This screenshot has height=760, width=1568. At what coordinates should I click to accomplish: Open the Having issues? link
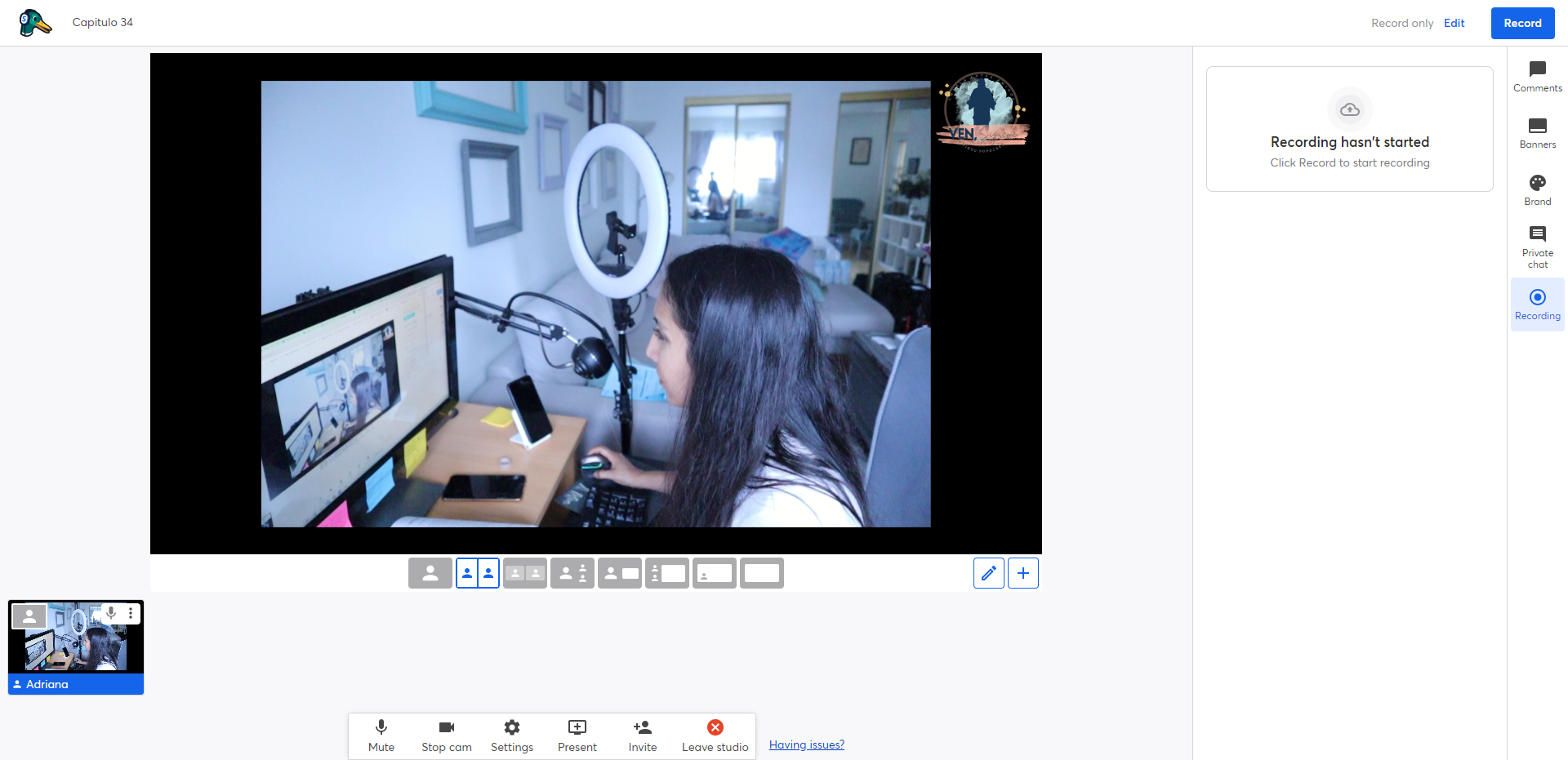pos(807,744)
